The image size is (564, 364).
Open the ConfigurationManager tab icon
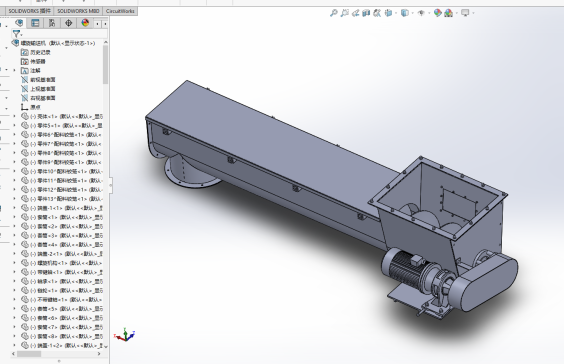point(52,23)
